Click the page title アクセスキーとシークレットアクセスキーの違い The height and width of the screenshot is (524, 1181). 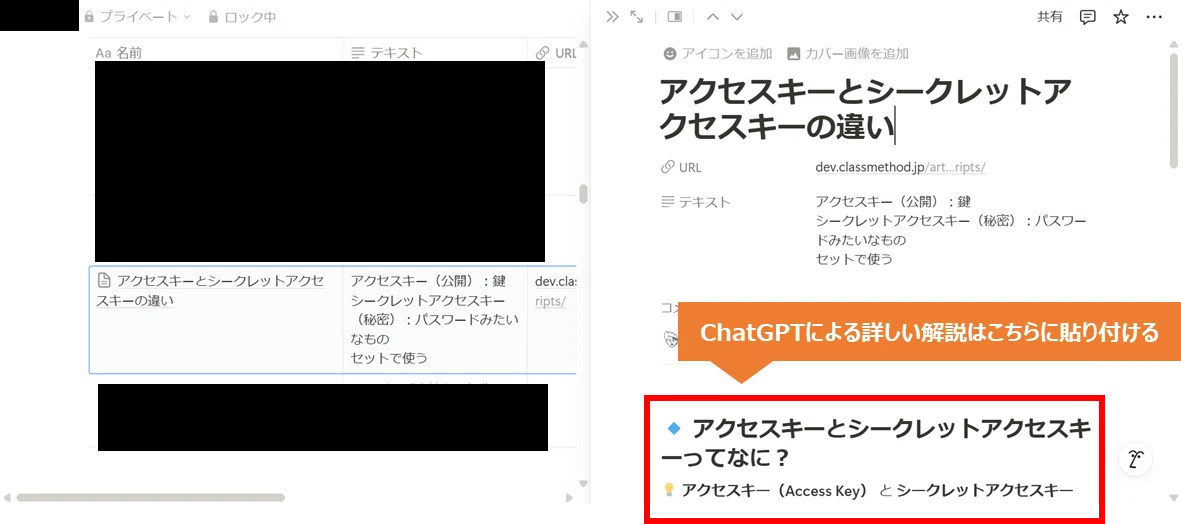pyautogui.click(x=865, y=110)
